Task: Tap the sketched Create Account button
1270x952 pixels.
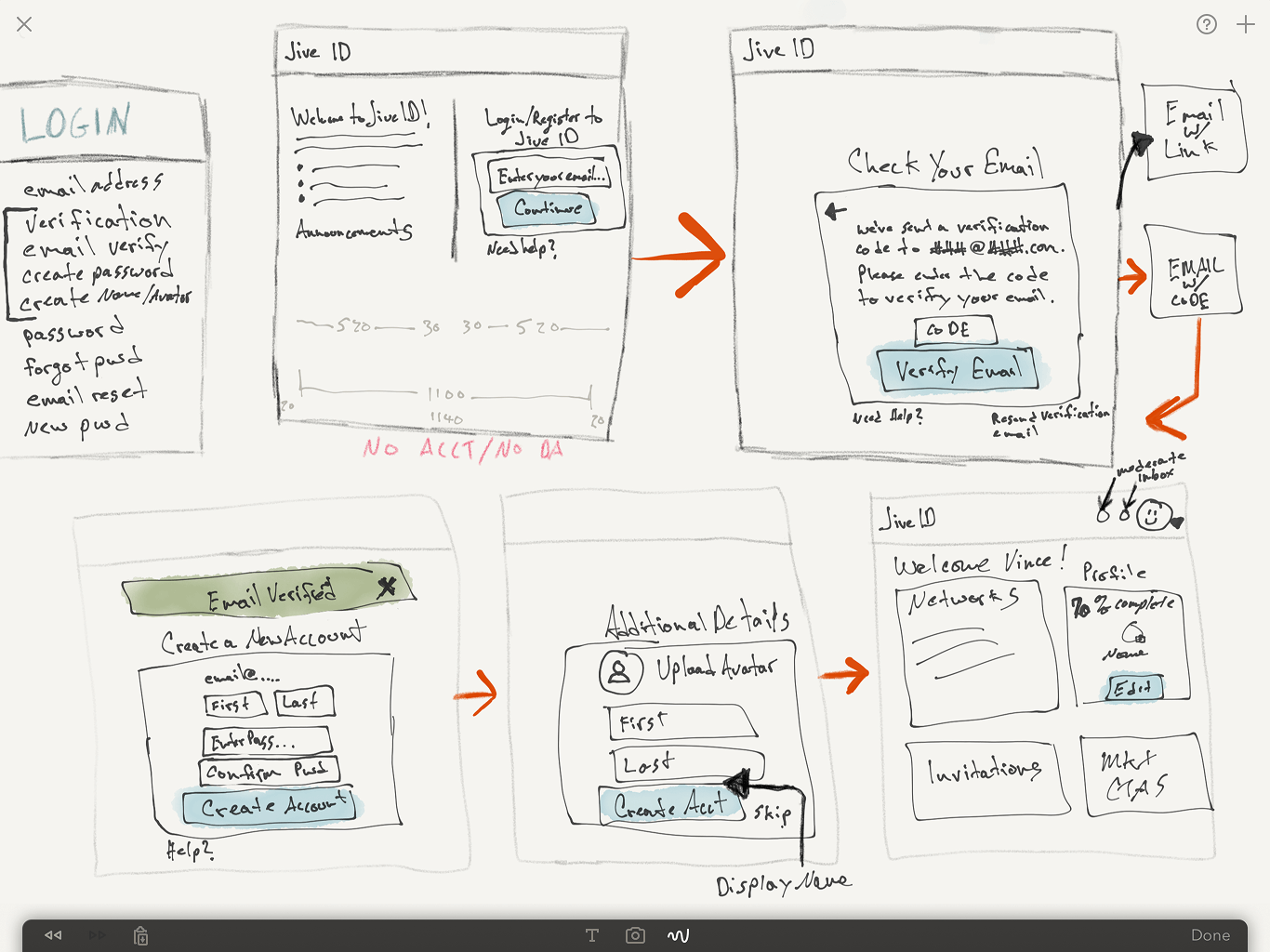Action: point(268,807)
